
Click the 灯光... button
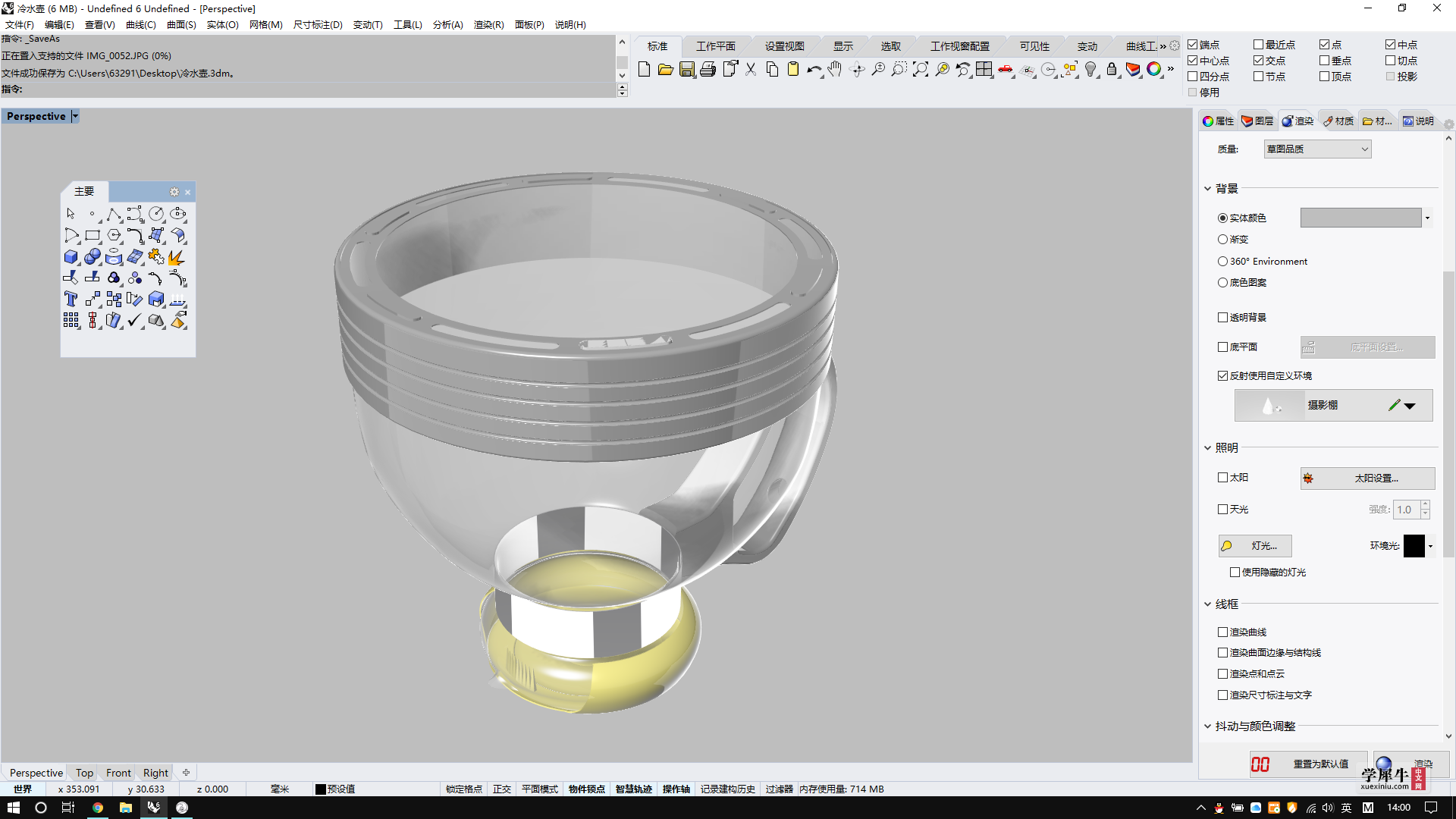[x=1255, y=546]
